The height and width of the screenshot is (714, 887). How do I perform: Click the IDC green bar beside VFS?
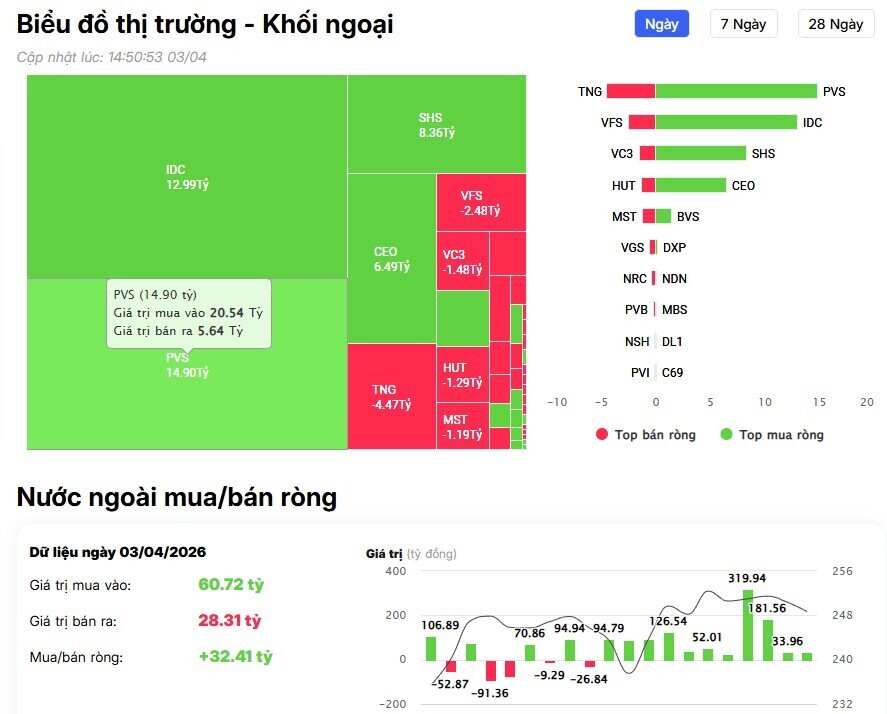[727, 122]
